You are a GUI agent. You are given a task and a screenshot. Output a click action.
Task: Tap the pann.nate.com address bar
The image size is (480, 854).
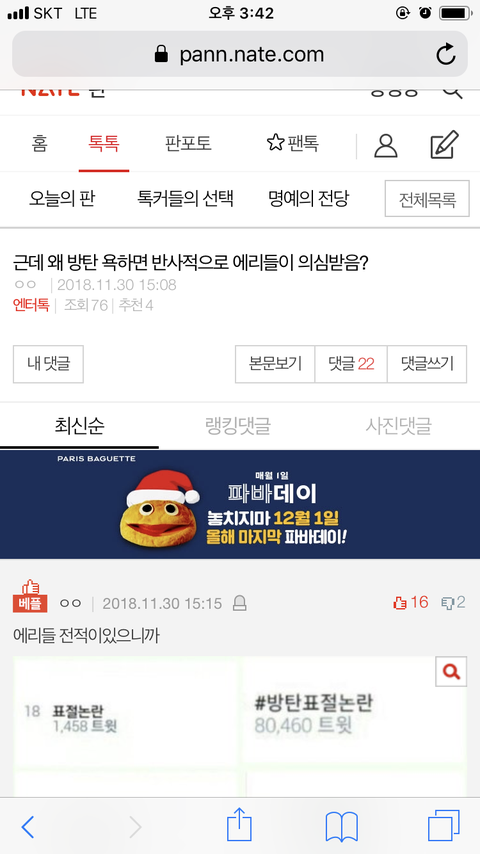(240, 54)
